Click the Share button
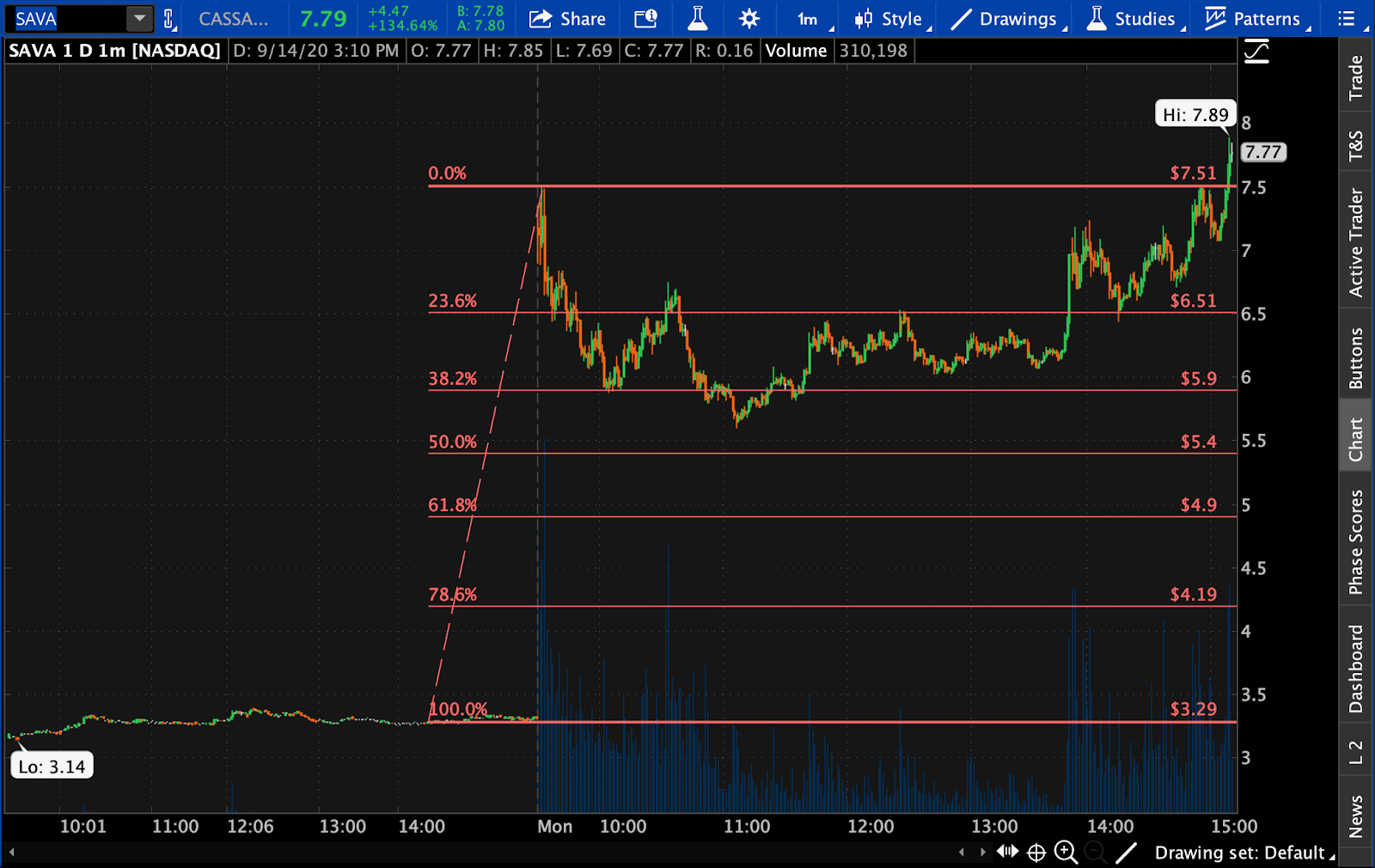This screenshot has width=1375, height=868. click(x=567, y=19)
